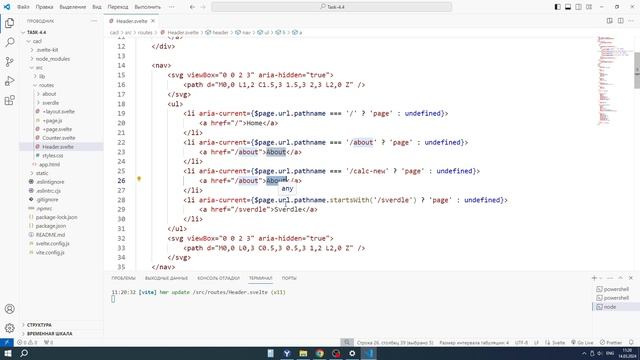Open the Переход menu
The height and width of the screenshot is (360, 640).
click(x=118, y=7)
